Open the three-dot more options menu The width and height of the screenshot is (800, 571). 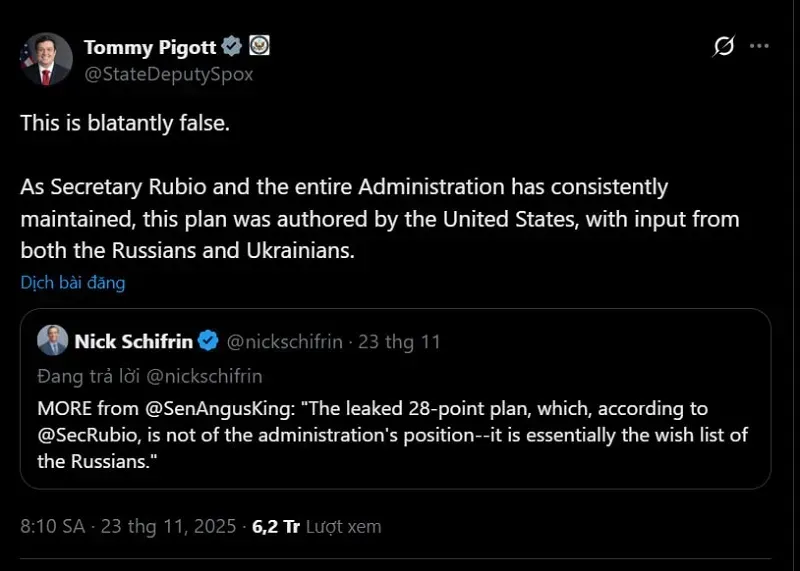(760, 46)
